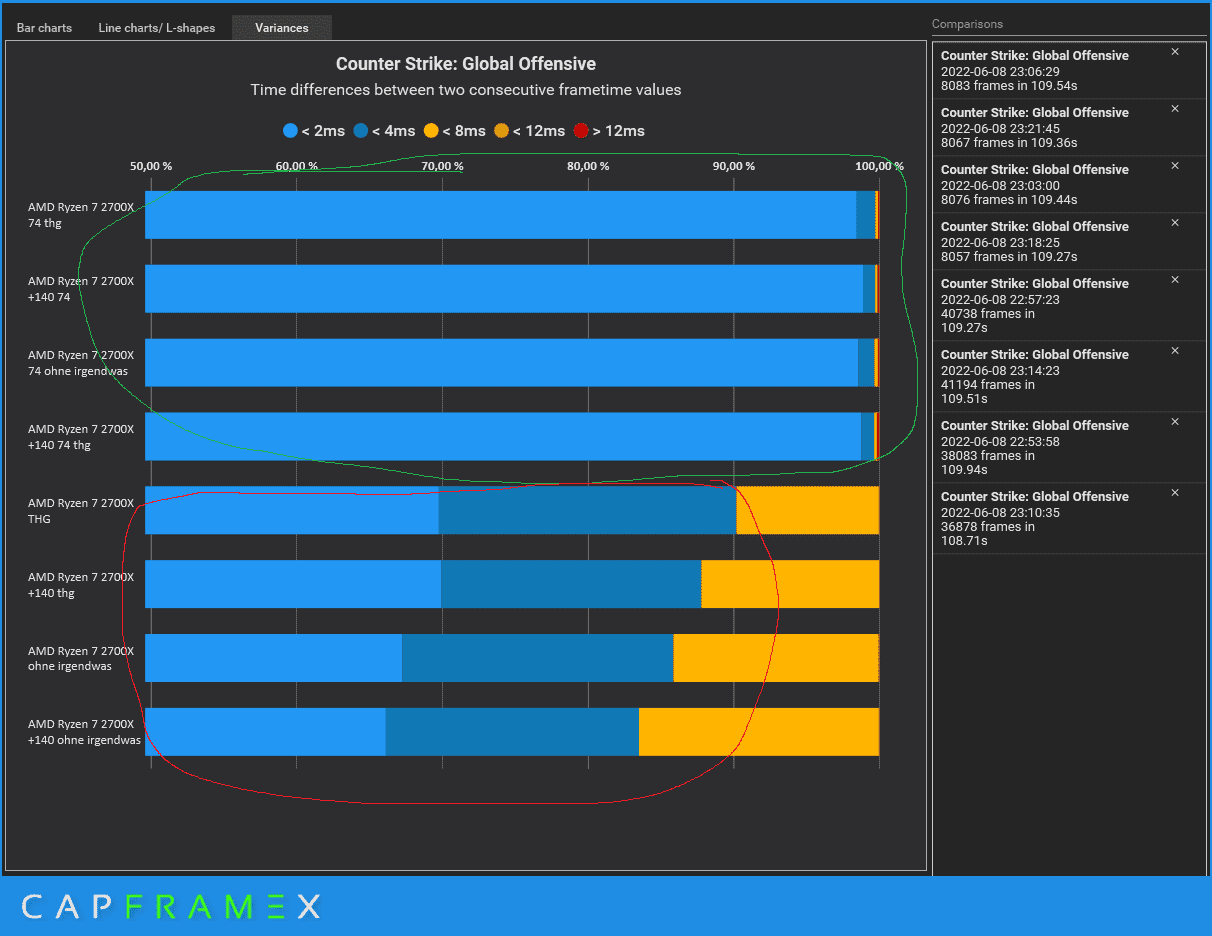Select comparison with 38083 frames

coord(1069,447)
